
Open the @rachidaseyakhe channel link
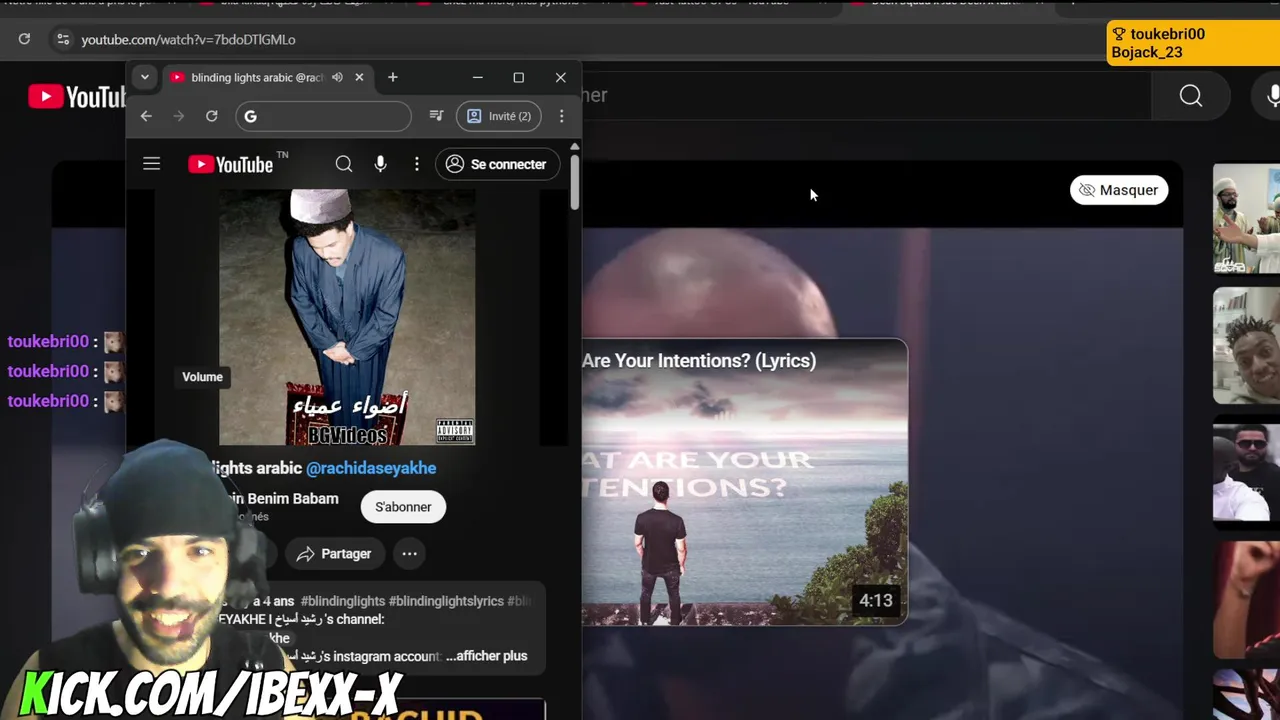coord(371,468)
